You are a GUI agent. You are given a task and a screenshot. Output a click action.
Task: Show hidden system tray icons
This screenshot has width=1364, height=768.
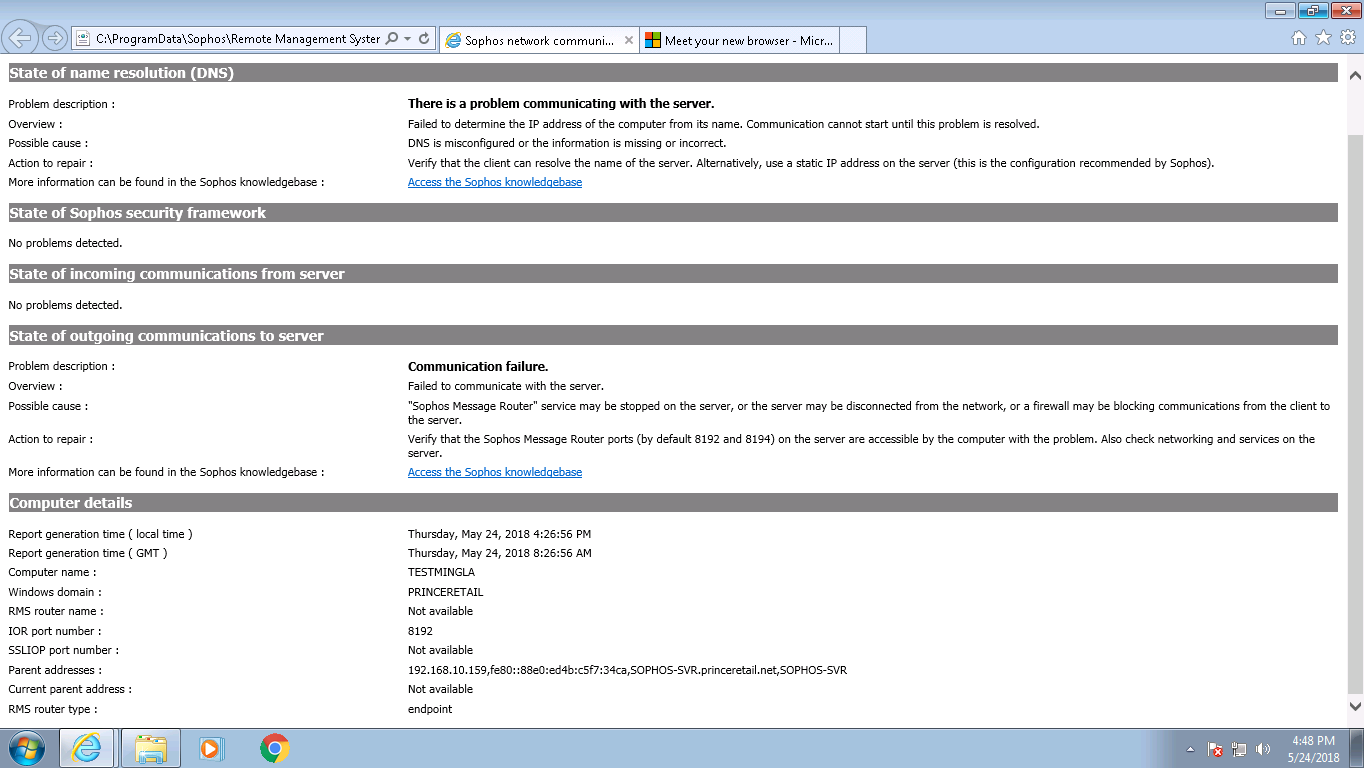pos(1190,749)
